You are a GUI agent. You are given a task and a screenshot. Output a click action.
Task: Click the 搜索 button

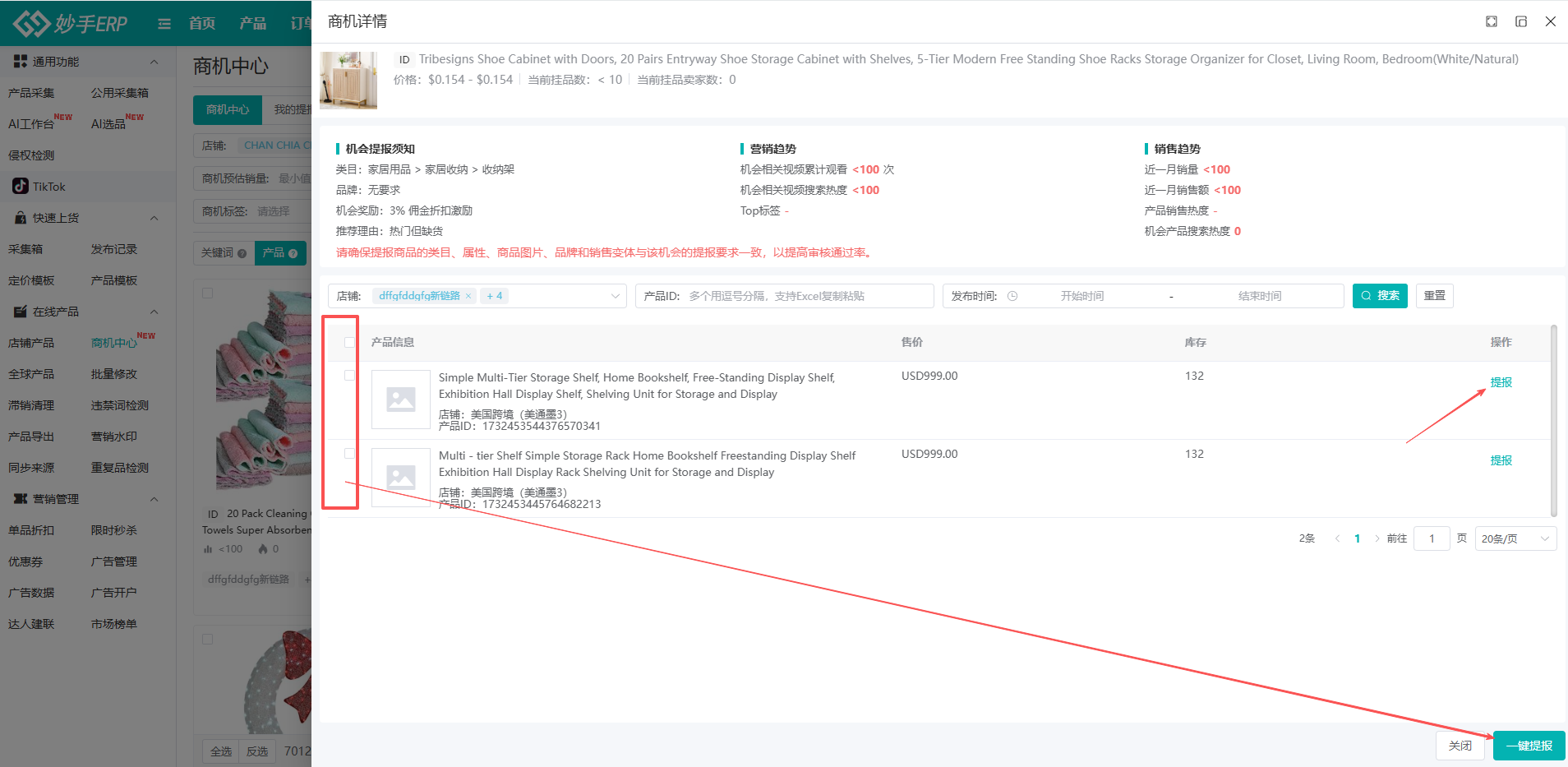[x=1380, y=296]
